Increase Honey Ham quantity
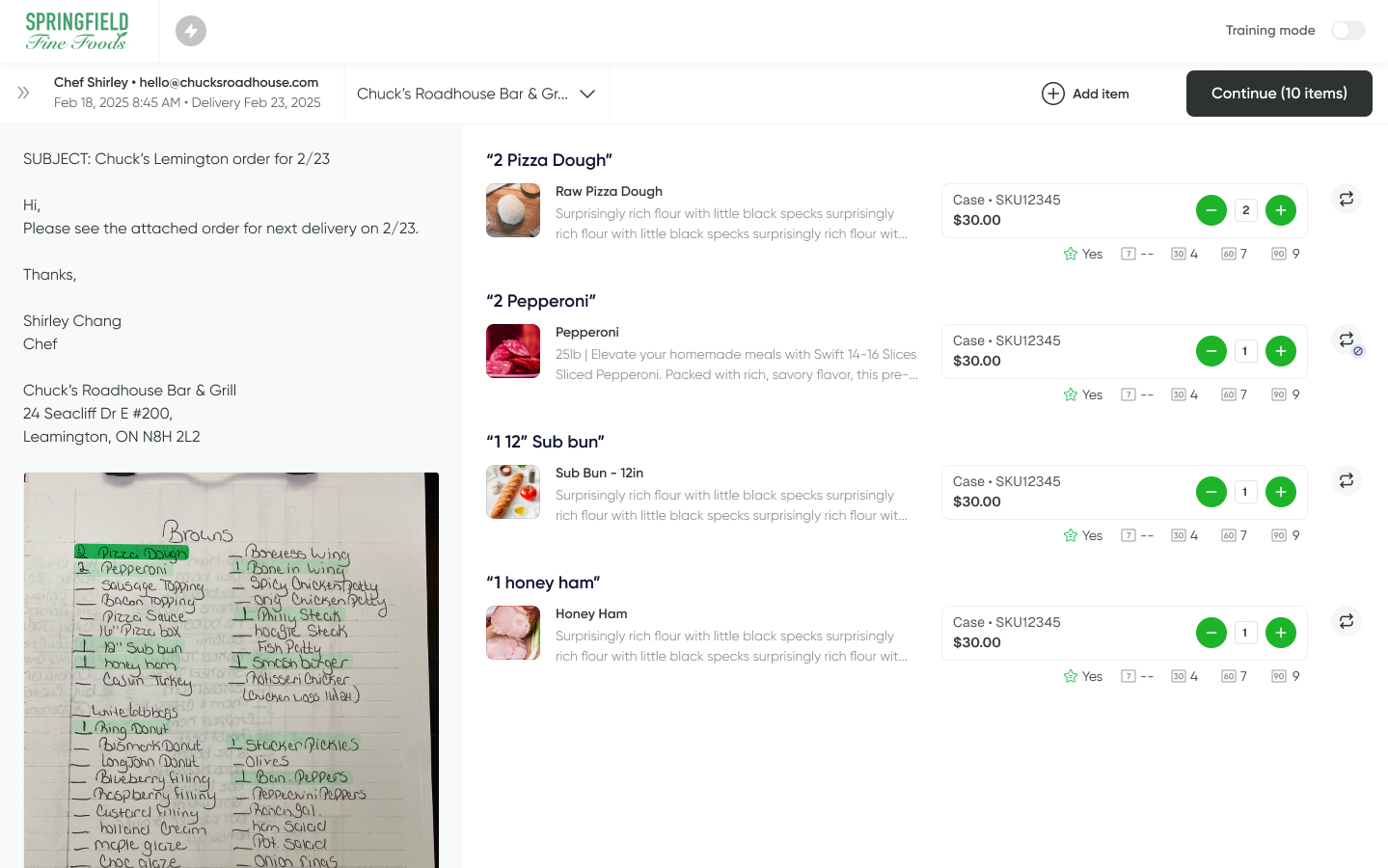 coord(1281,633)
